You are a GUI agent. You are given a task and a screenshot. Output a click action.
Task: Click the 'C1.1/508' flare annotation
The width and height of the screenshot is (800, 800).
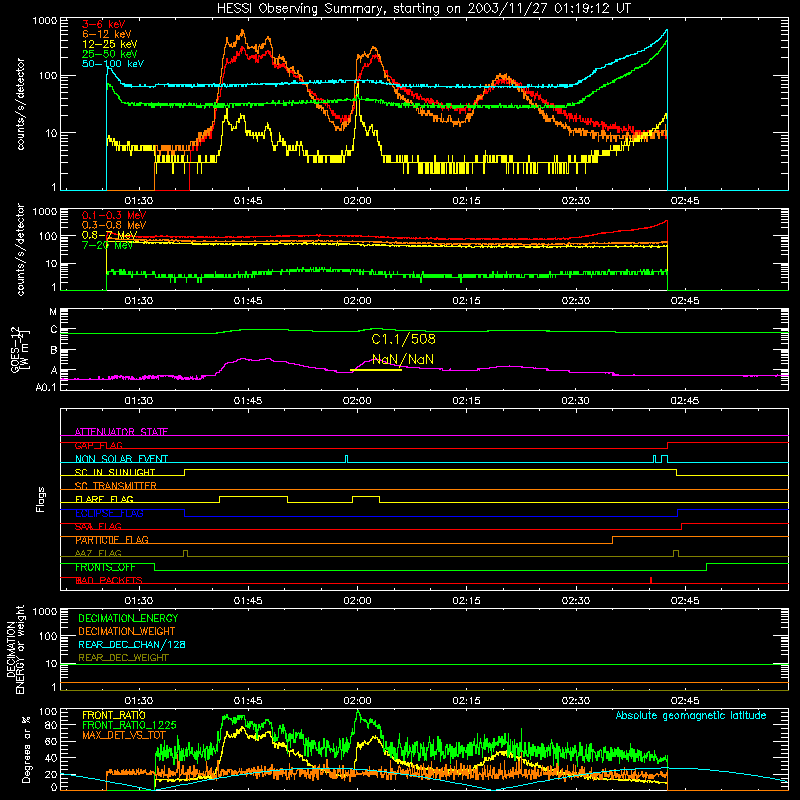click(x=403, y=339)
